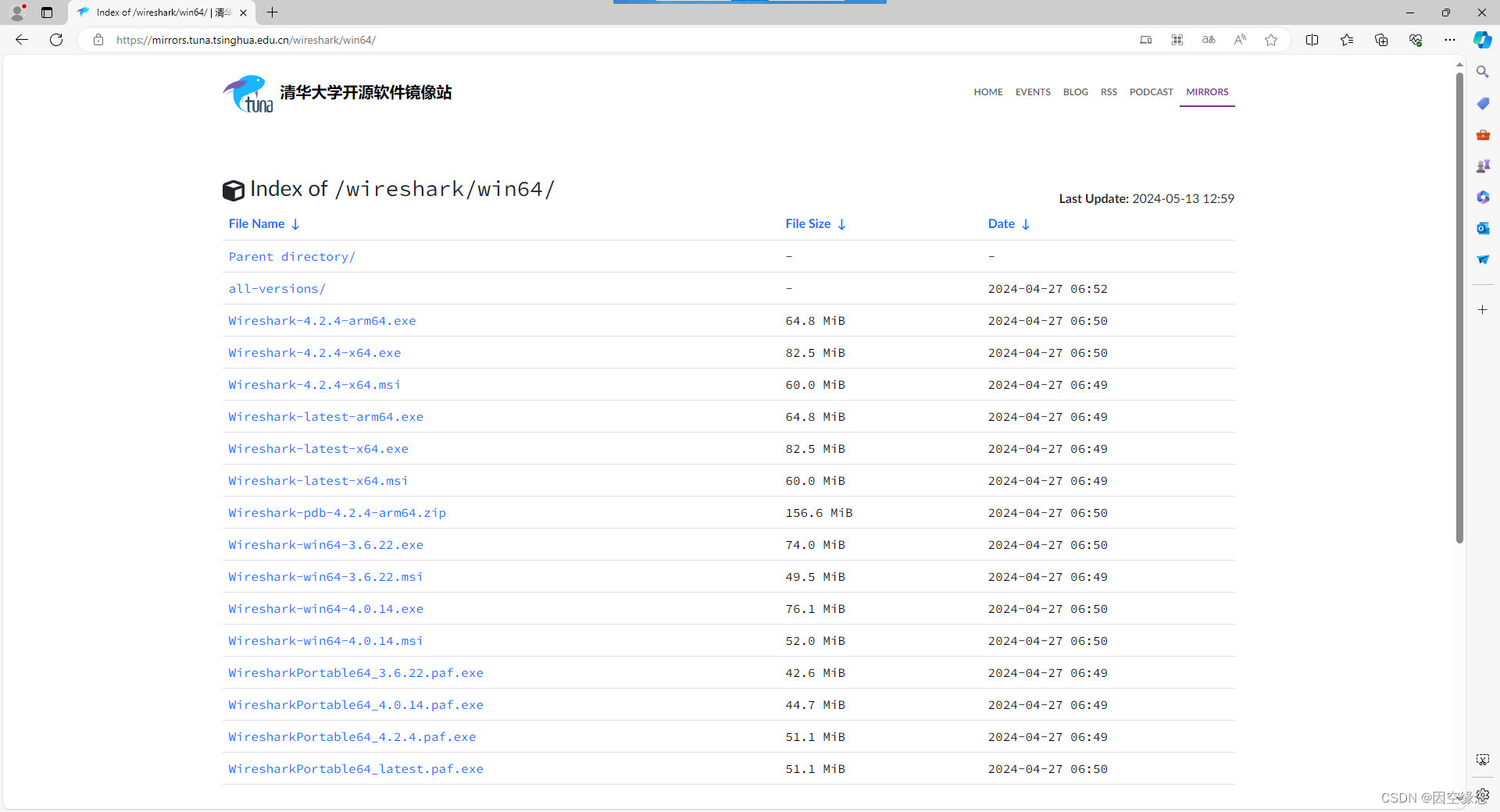Open the sidebar paper plane icon
Screen dimensions: 1500x812
pyautogui.click(x=1483, y=259)
